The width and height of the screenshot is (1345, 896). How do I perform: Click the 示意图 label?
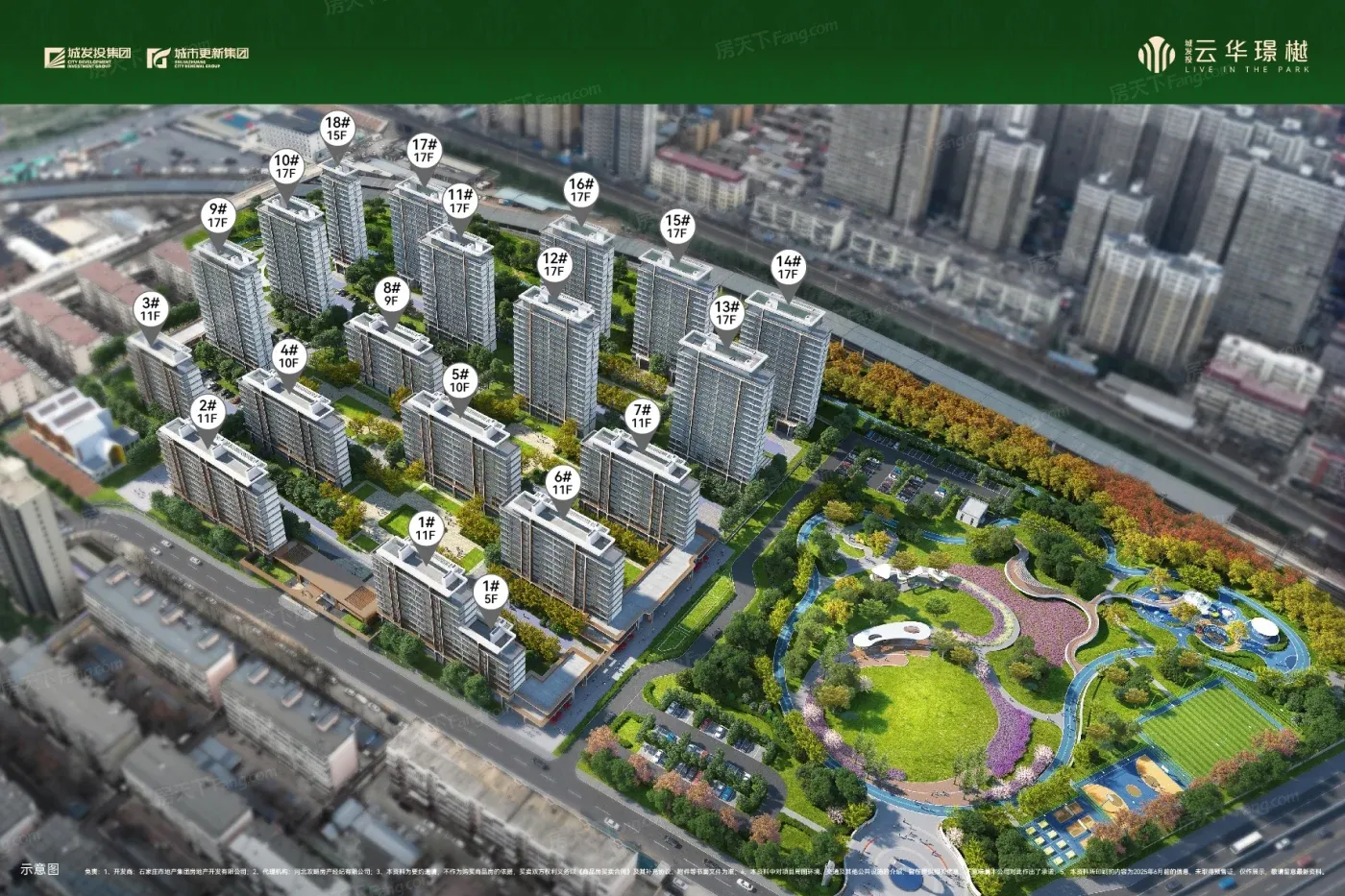coord(40,869)
